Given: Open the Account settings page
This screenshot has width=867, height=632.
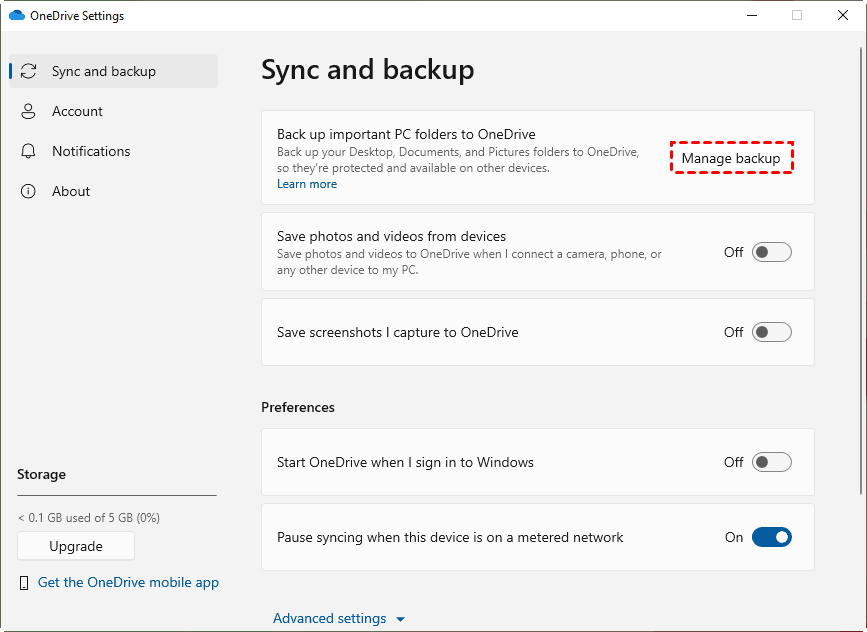Looking at the screenshot, I should [x=77, y=111].
